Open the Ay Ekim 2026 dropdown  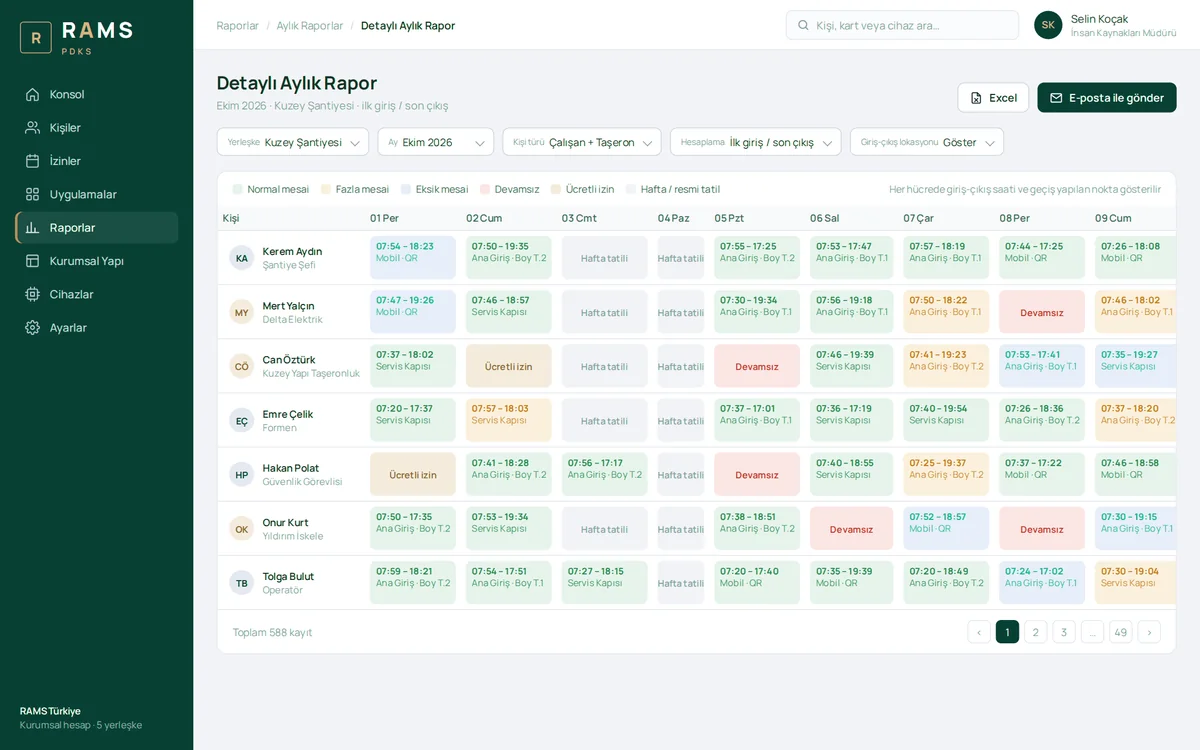436,142
